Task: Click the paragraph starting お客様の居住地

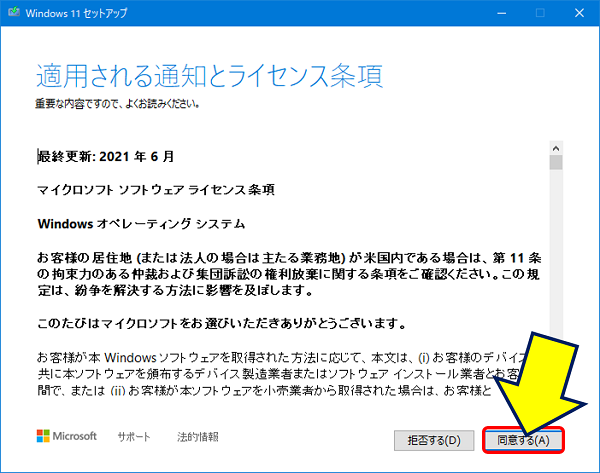Action: [x=289, y=274]
